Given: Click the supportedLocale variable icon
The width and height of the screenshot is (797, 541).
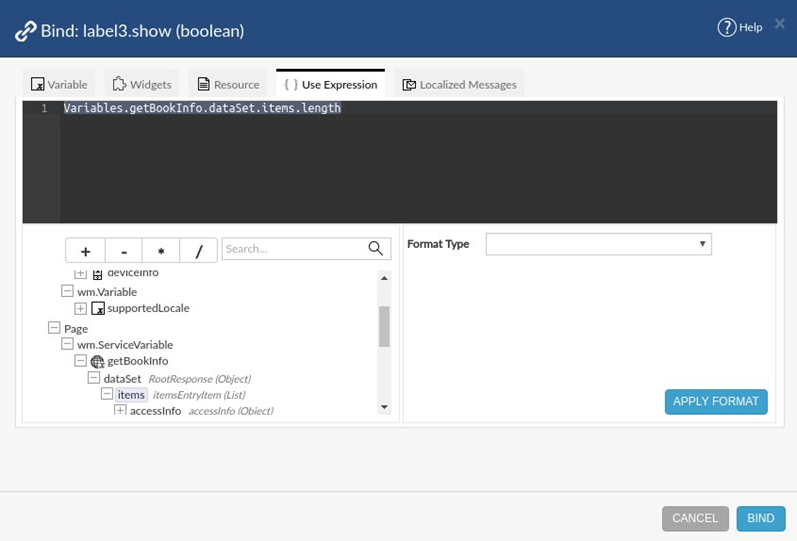Looking at the screenshot, I should (x=98, y=308).
